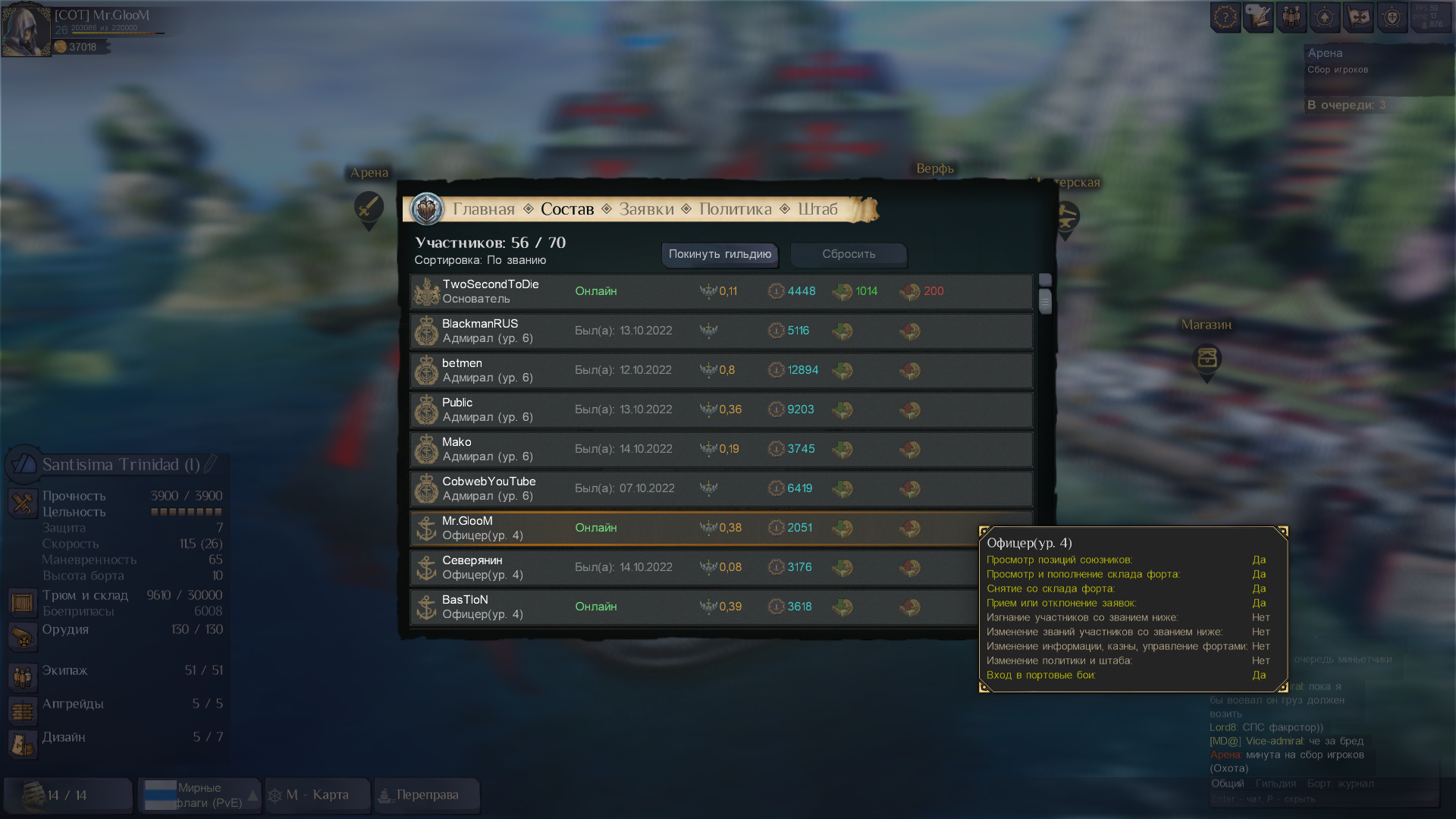Open the crew members icon in top bar
The height and width of the screenshot is (819, 1456).
point(1292,17)
